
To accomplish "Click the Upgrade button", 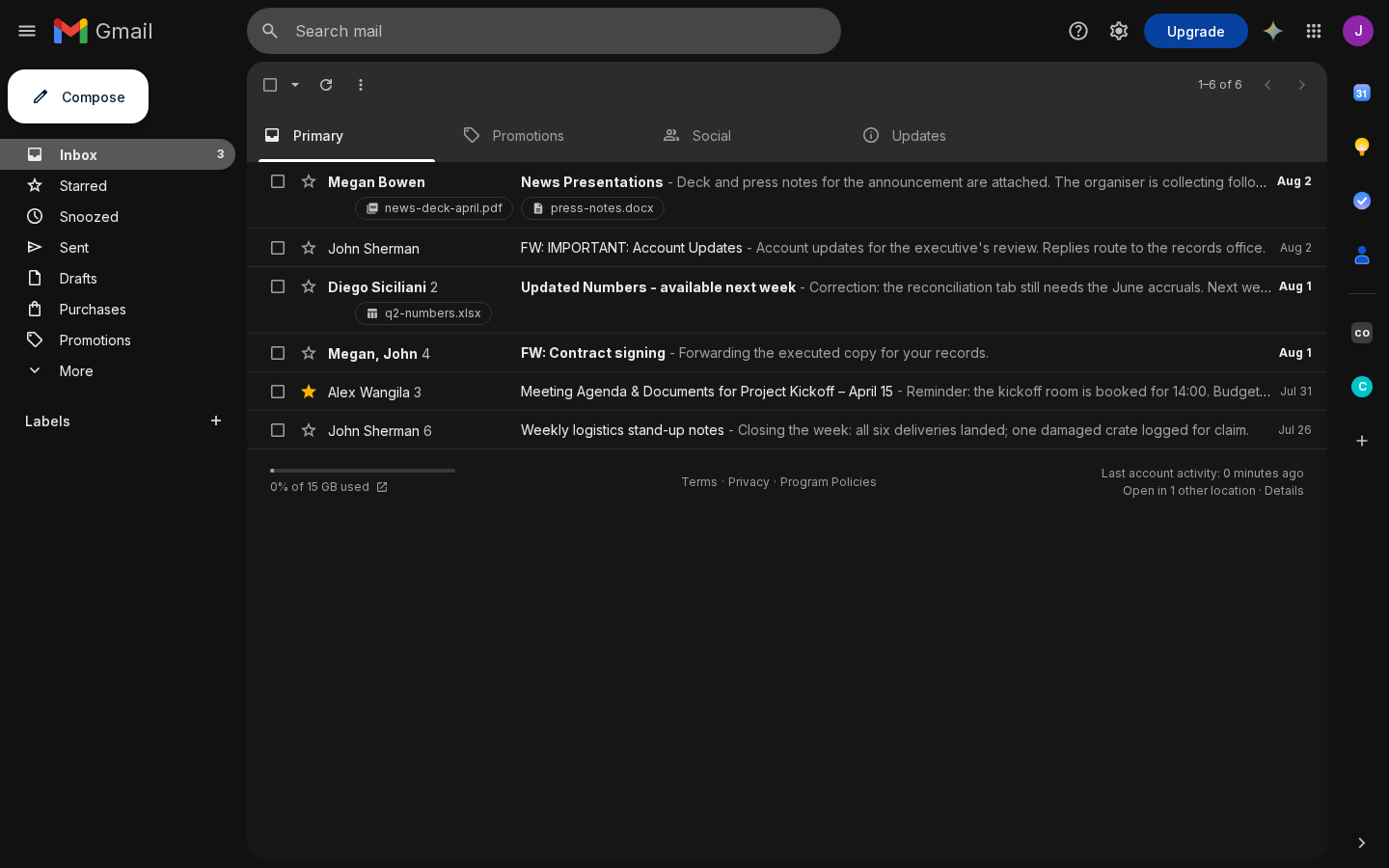I will tap(1196, 31).
